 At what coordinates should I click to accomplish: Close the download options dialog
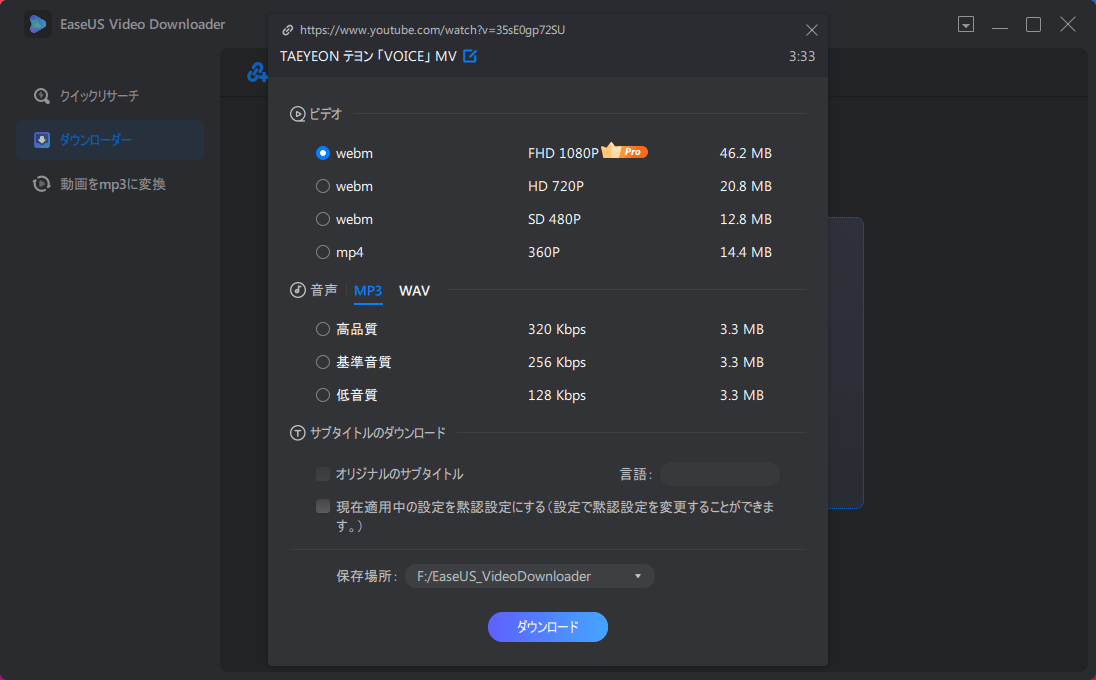(811, 30)
